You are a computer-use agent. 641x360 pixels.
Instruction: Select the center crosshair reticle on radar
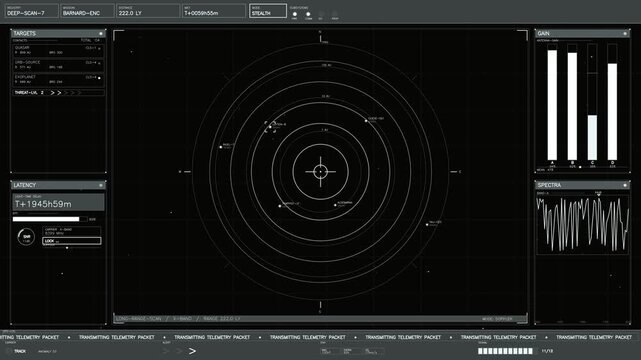coord(320,172)
